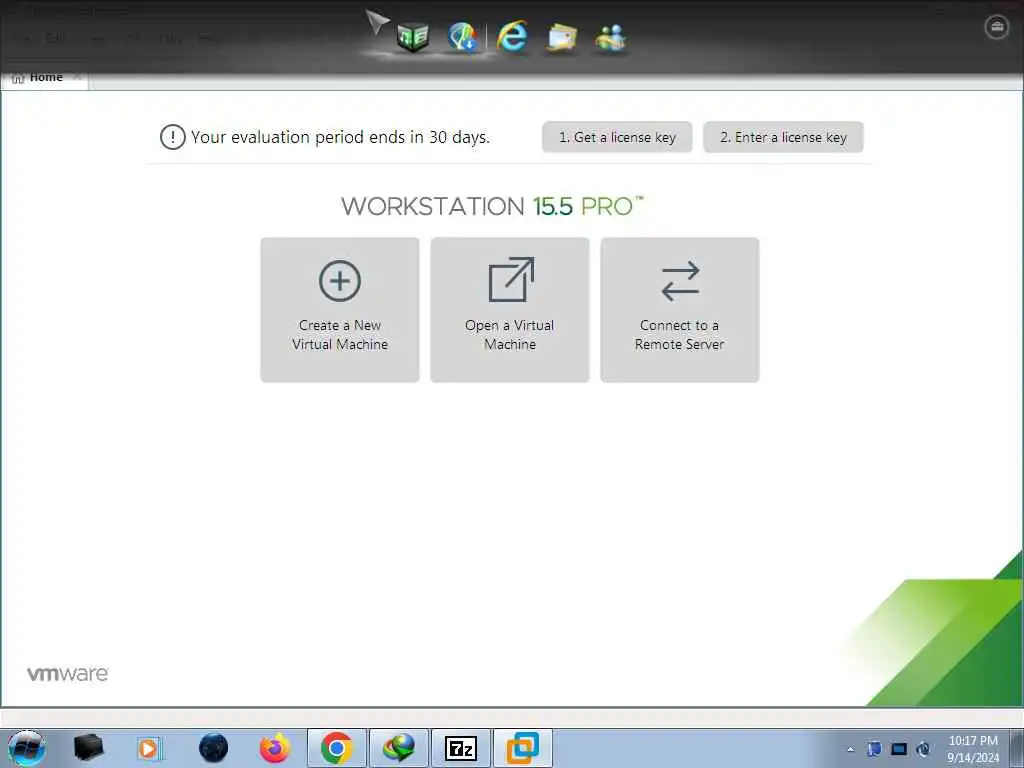Open the globe download manager dock icon
The image size is (1024, 768).
tap(462, 36)
